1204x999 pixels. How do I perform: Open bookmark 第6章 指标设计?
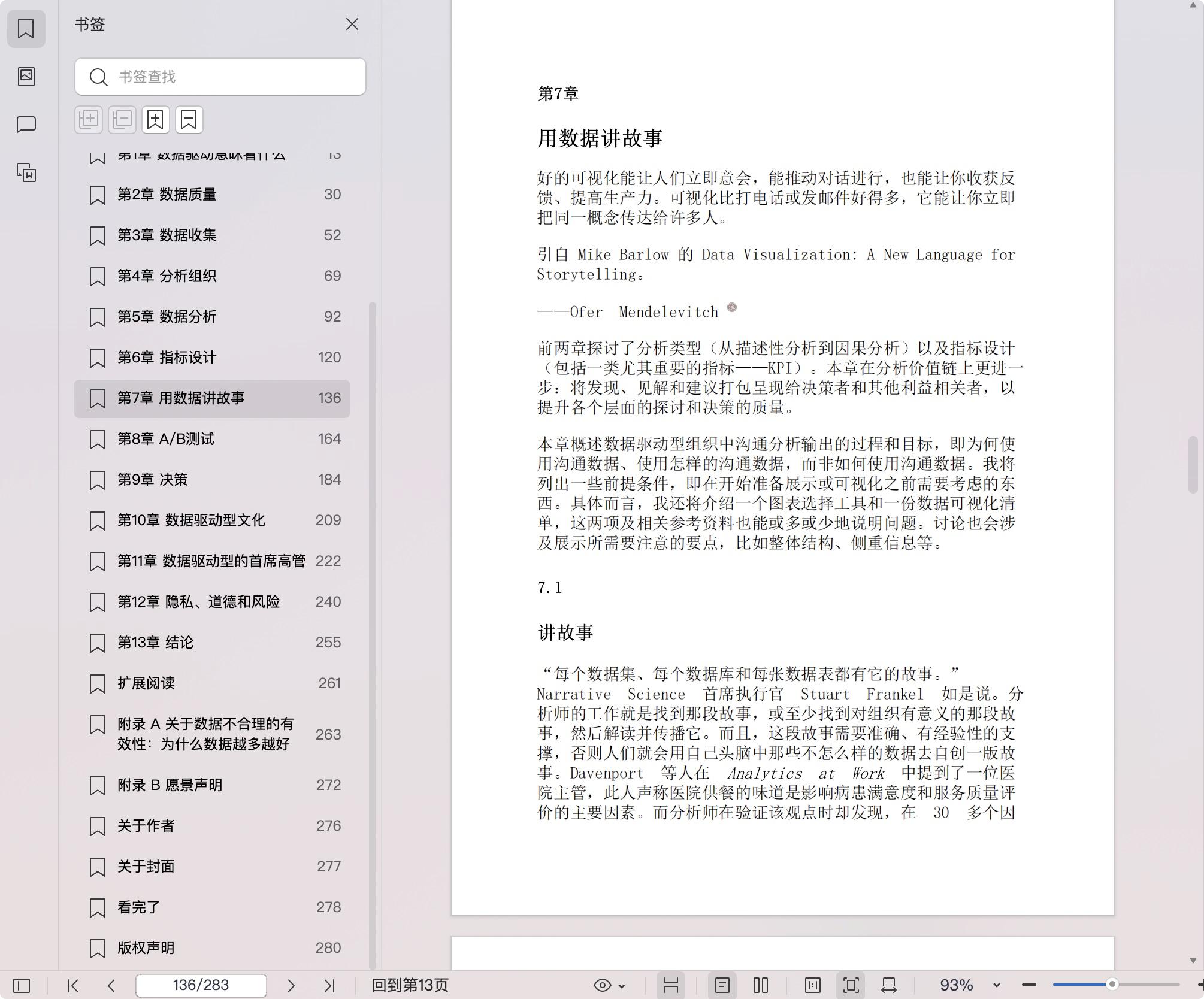(212, 358)
